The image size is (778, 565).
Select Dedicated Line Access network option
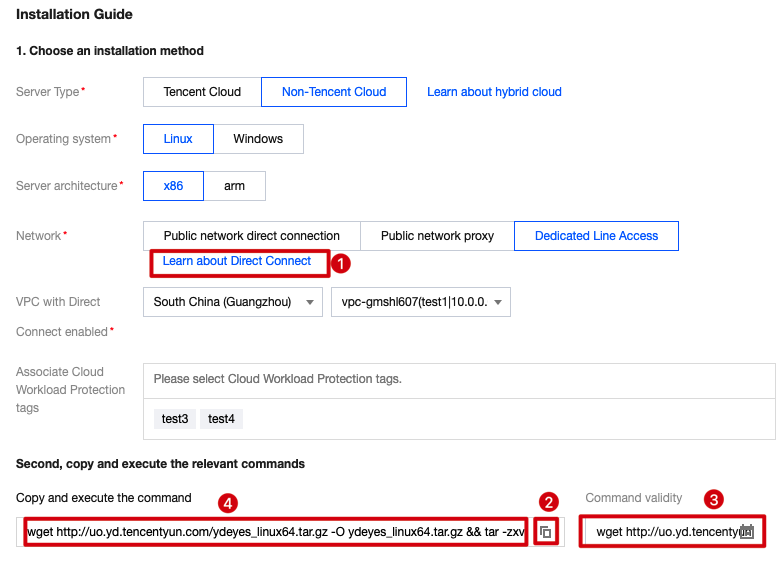click(x=596, y=236)
